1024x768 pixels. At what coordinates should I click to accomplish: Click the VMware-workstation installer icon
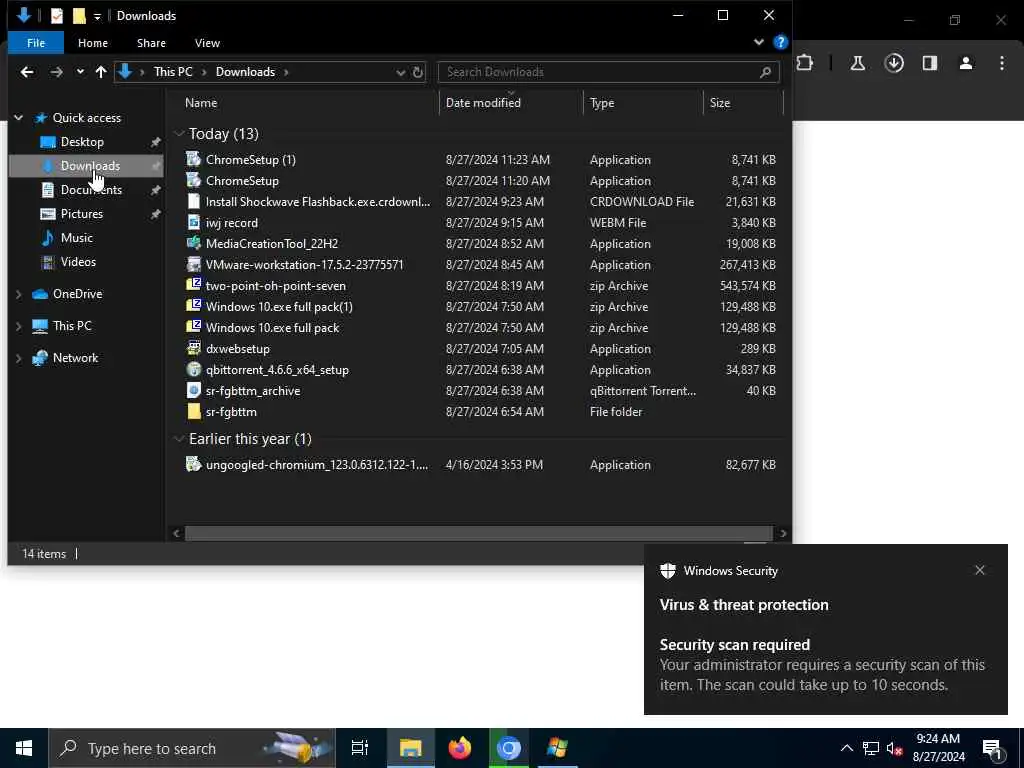[x=193, y=264]
